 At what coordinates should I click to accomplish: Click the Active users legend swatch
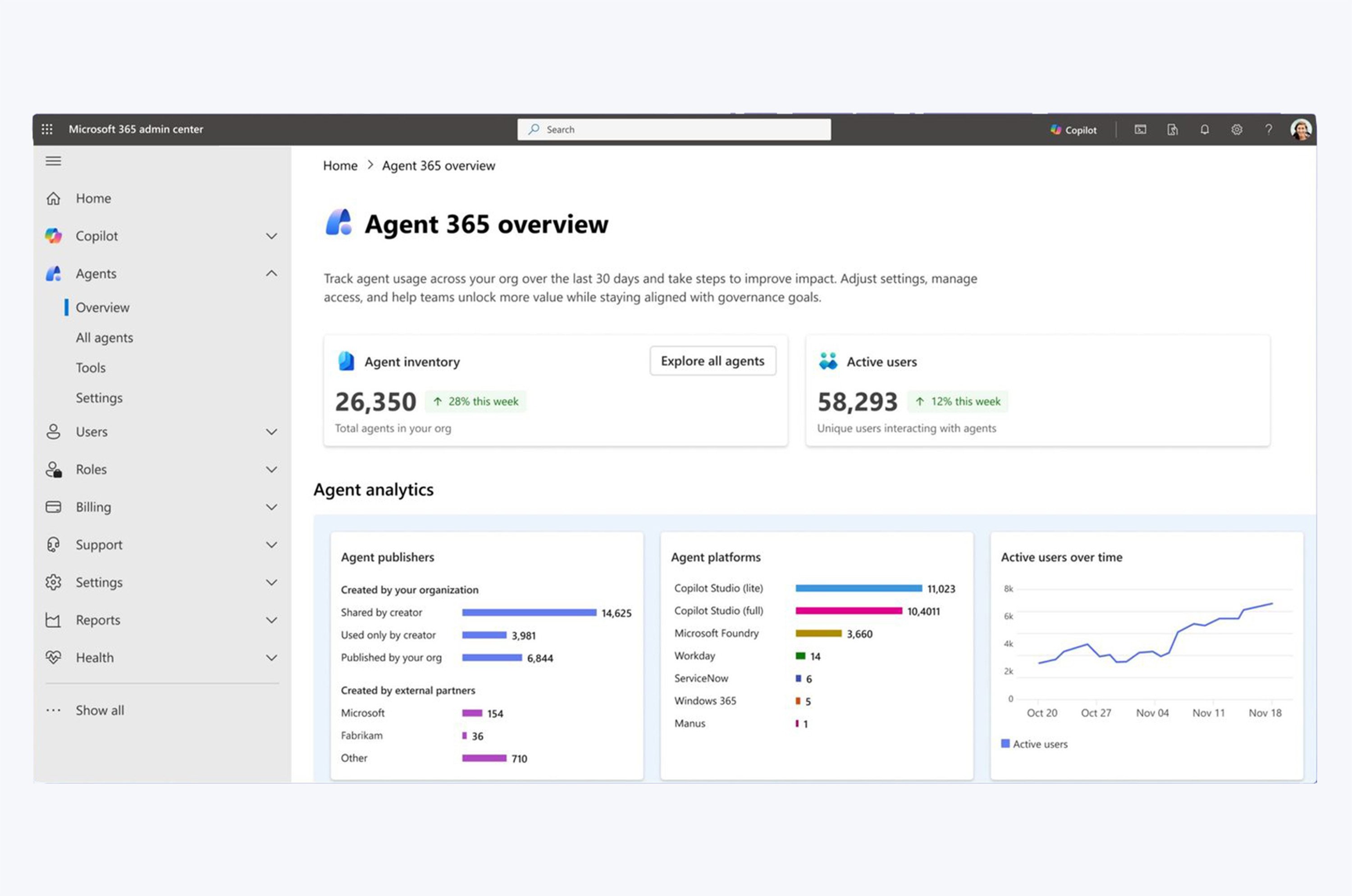(1005, 743)
